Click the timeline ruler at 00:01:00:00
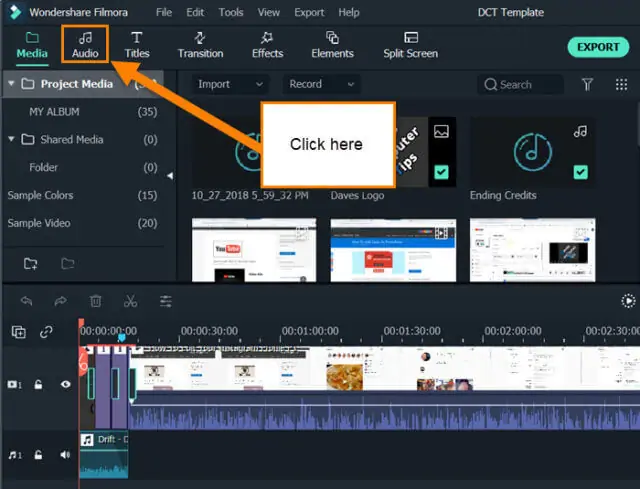Screen dimensions: 640x489 coord(310,331)
